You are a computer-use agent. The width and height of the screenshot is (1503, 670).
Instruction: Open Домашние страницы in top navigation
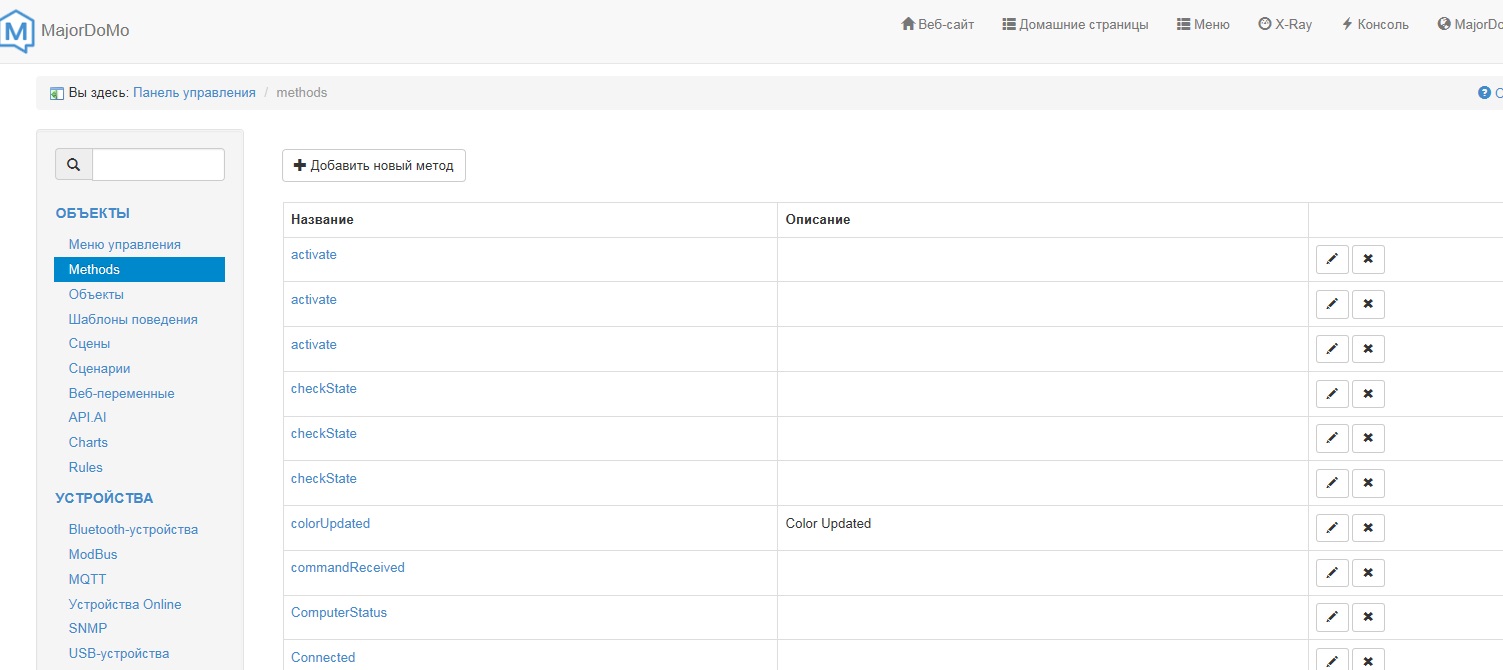1075,25
